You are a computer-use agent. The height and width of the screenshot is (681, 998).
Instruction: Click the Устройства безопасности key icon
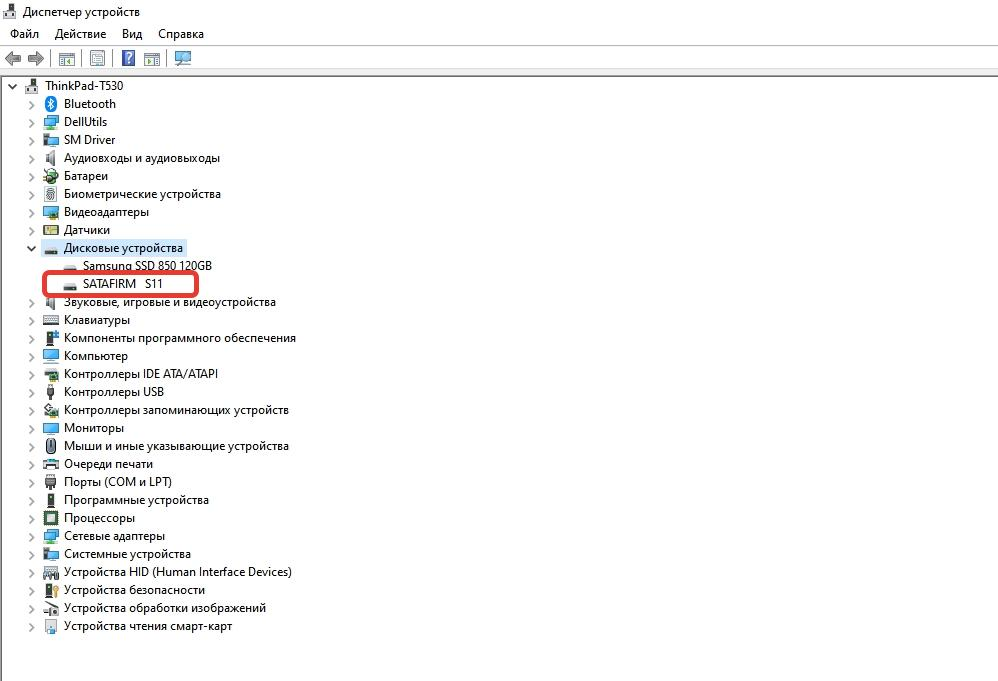point(51,590)
